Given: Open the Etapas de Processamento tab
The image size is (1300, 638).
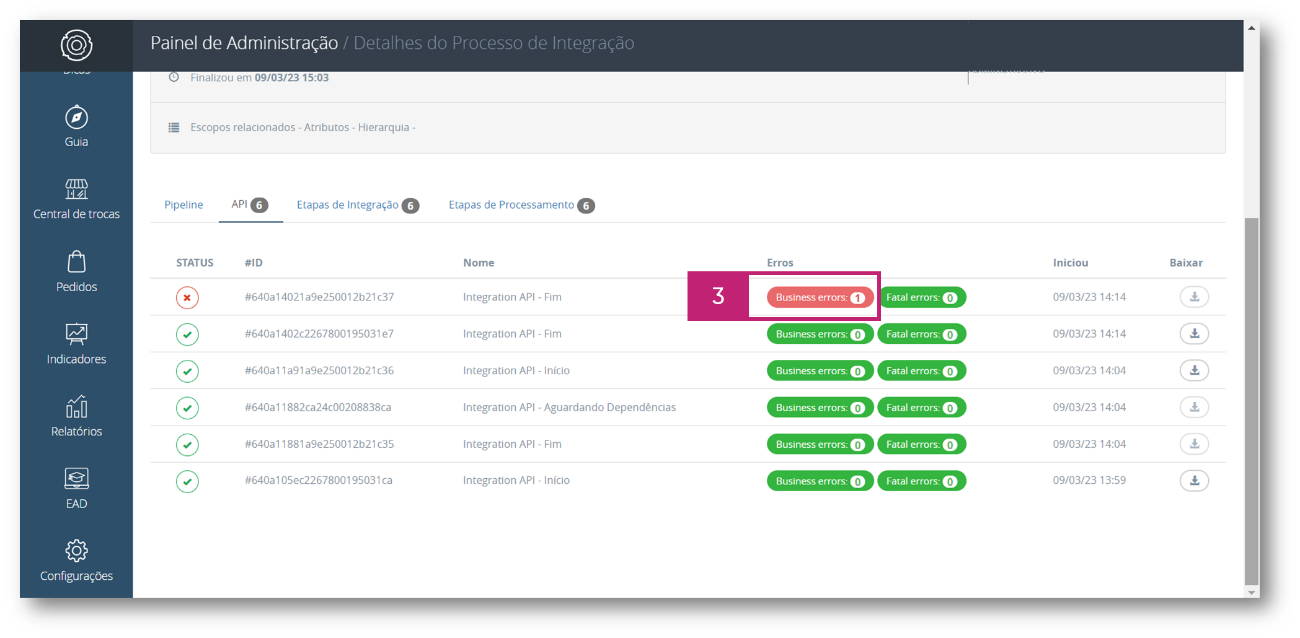Looking at the screenshot, I should (521, 205).
